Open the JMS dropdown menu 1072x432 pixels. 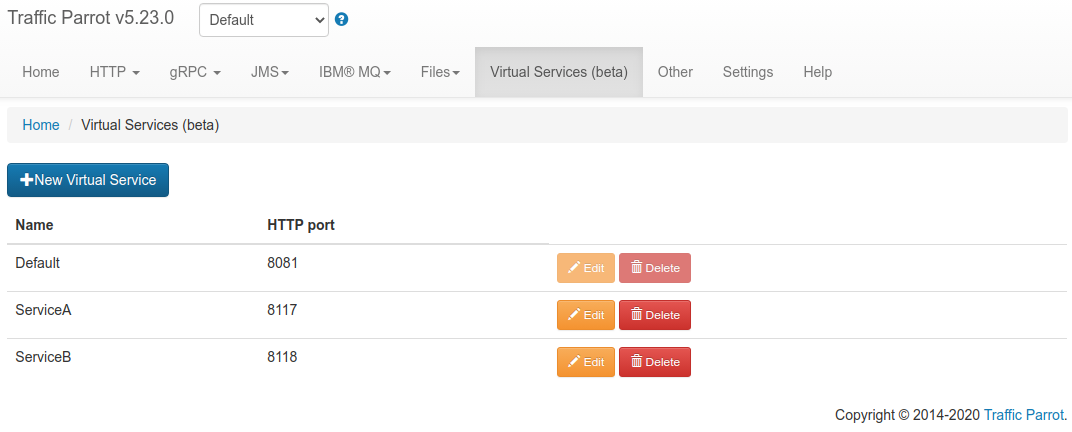pyautogui.click(x=270, y=72)
